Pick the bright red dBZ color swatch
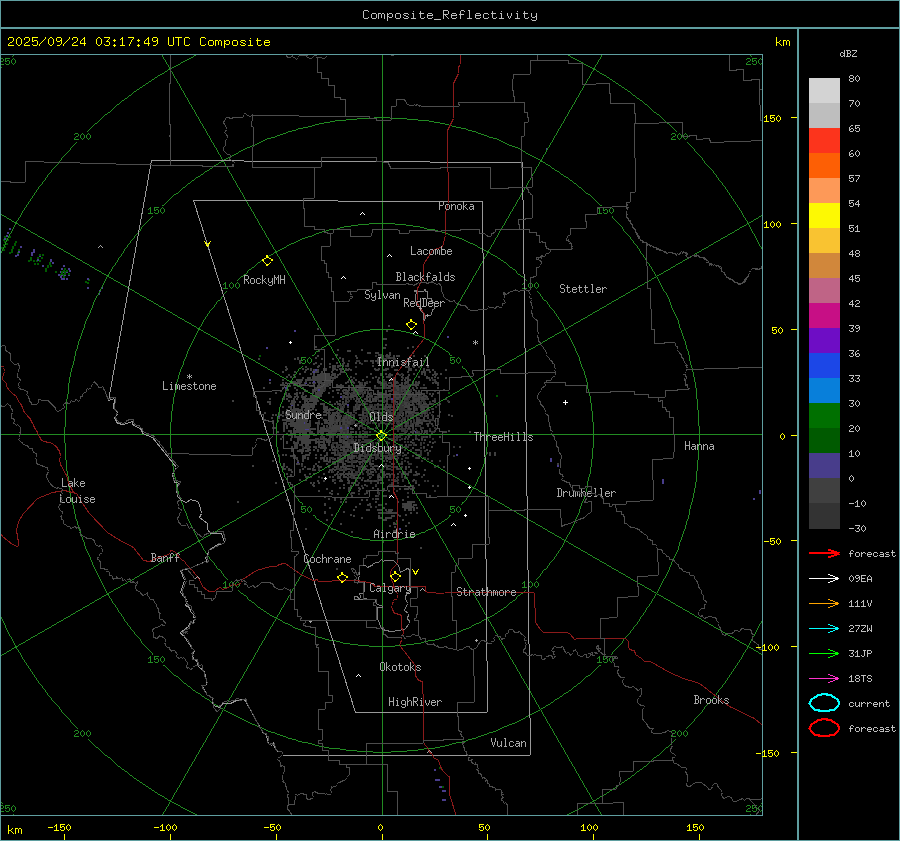The width and height of the screenshot is (900, 841). [x=824, y=140]
